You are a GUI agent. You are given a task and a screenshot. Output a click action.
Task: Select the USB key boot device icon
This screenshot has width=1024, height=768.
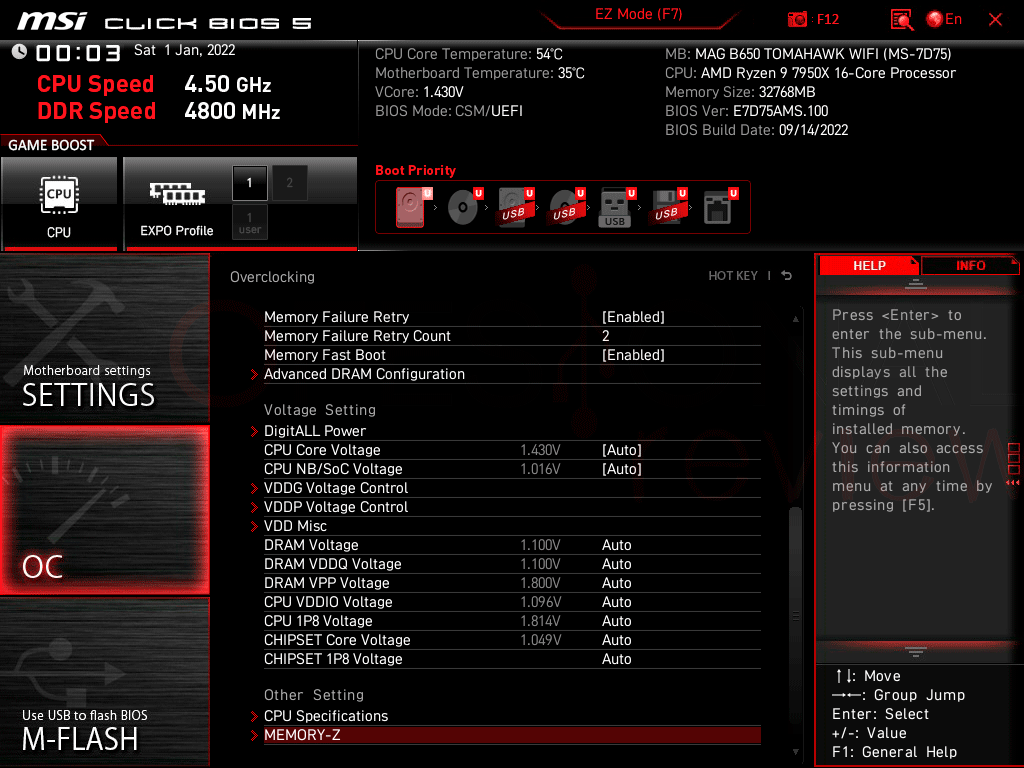616,208
